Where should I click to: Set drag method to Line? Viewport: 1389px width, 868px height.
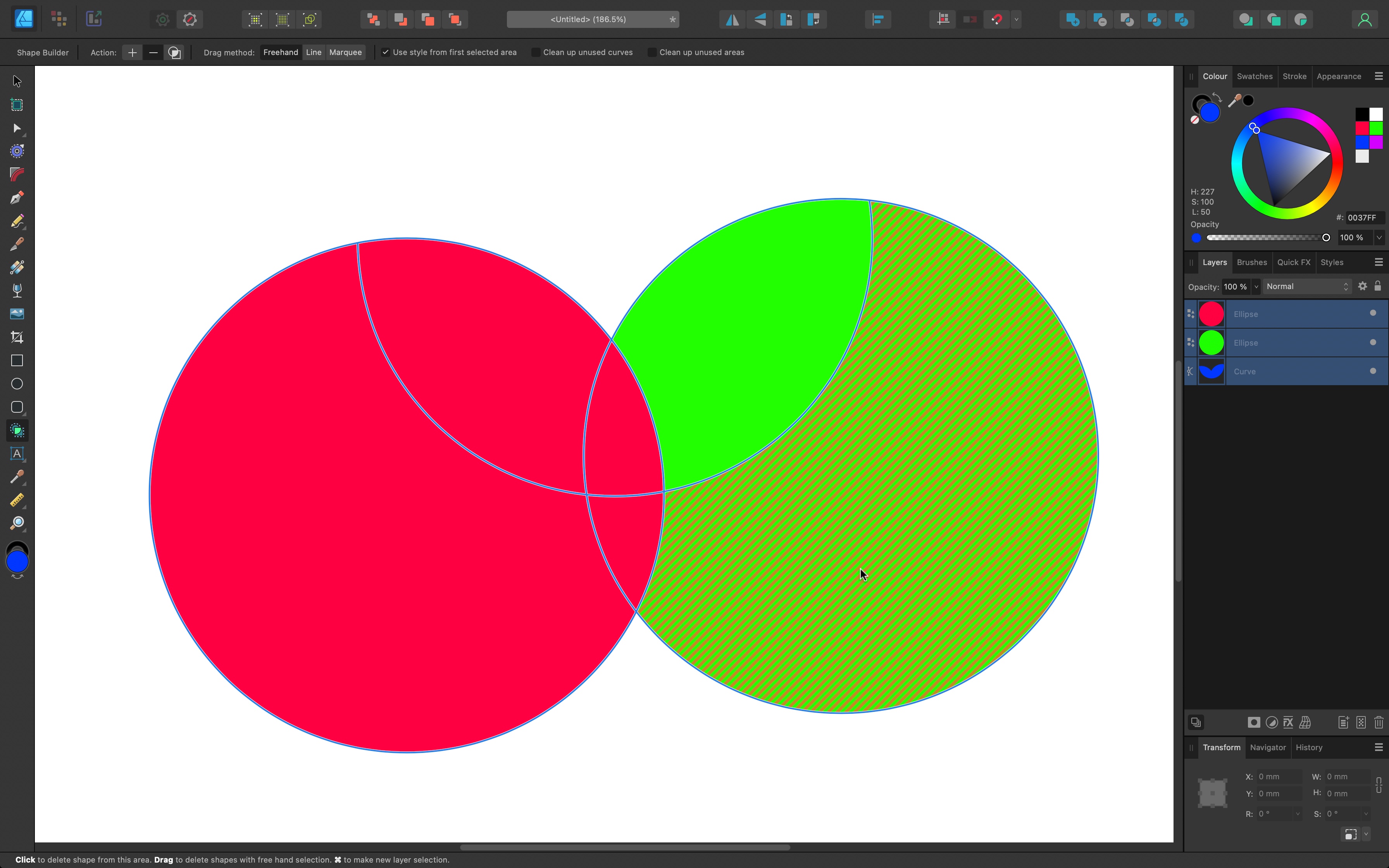pos(314,52)
